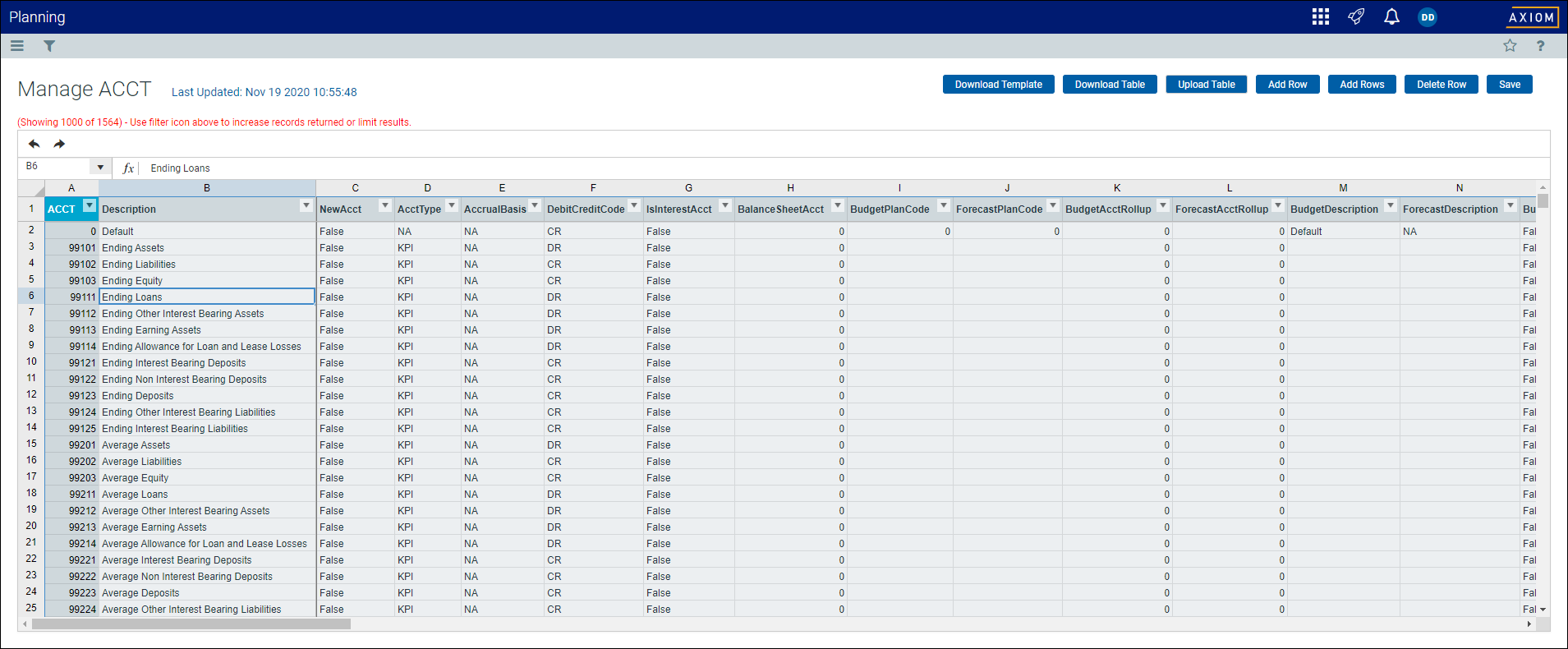The height and width of the screenshot is (649, 1568).
Task: Click the B6 cell name box
Action: (x=55, y=167)
